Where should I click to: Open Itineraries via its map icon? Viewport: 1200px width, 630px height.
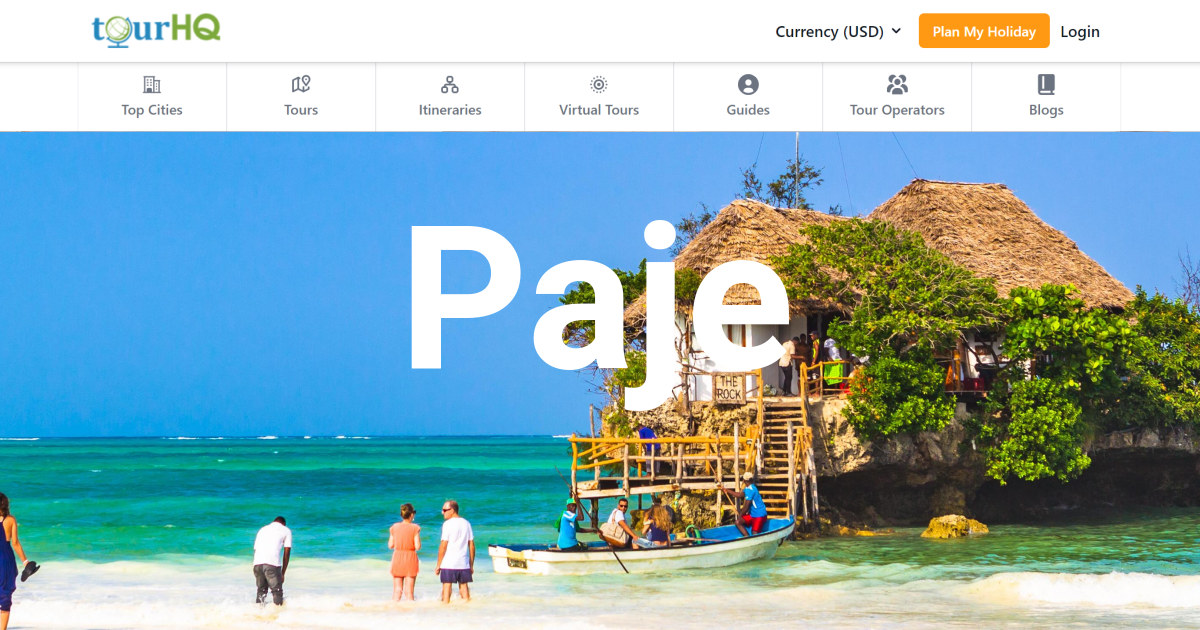[x=449, y=84]
